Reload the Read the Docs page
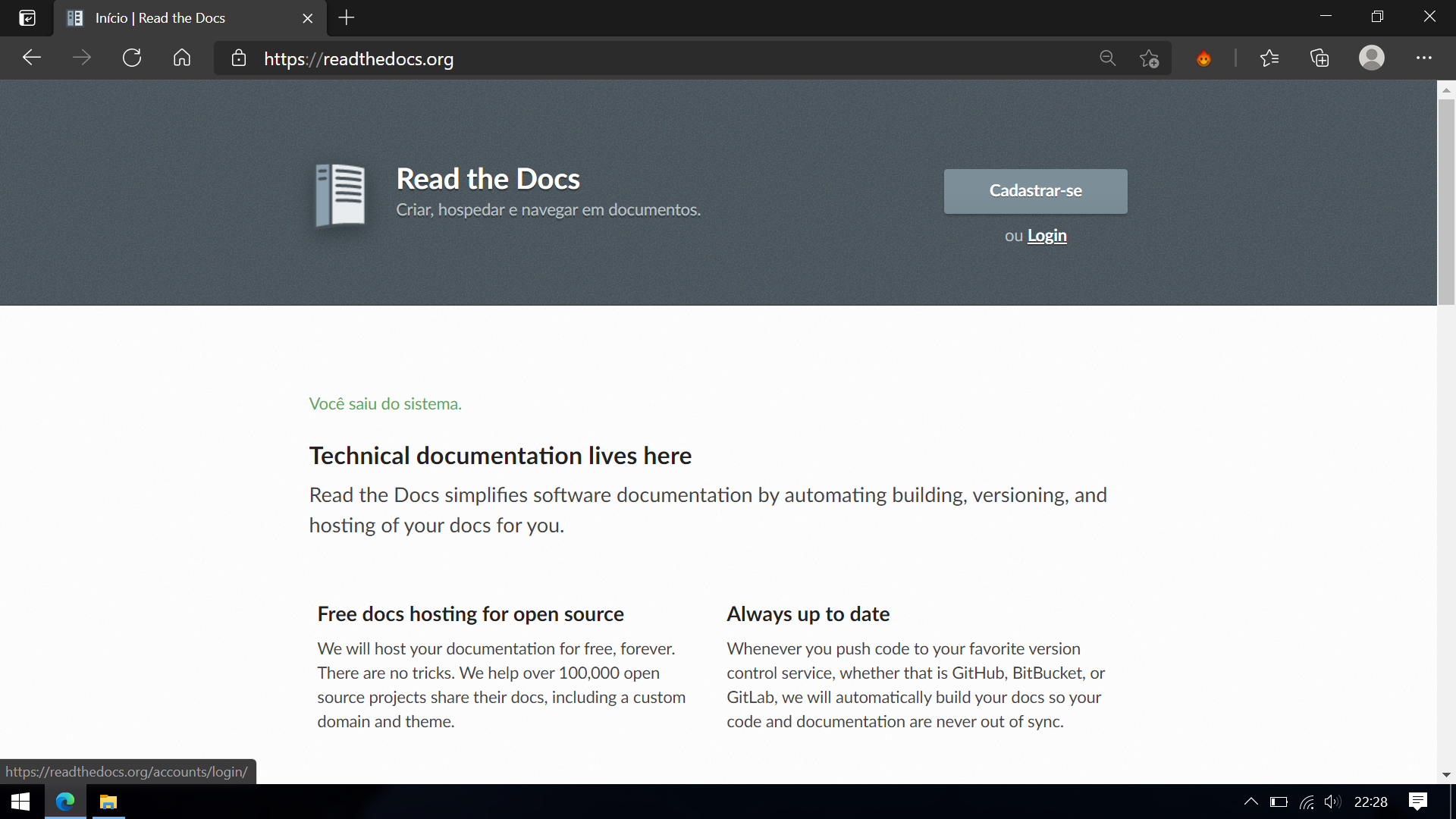The height and width of the screenshot is (819, 1456). [132, 58]
